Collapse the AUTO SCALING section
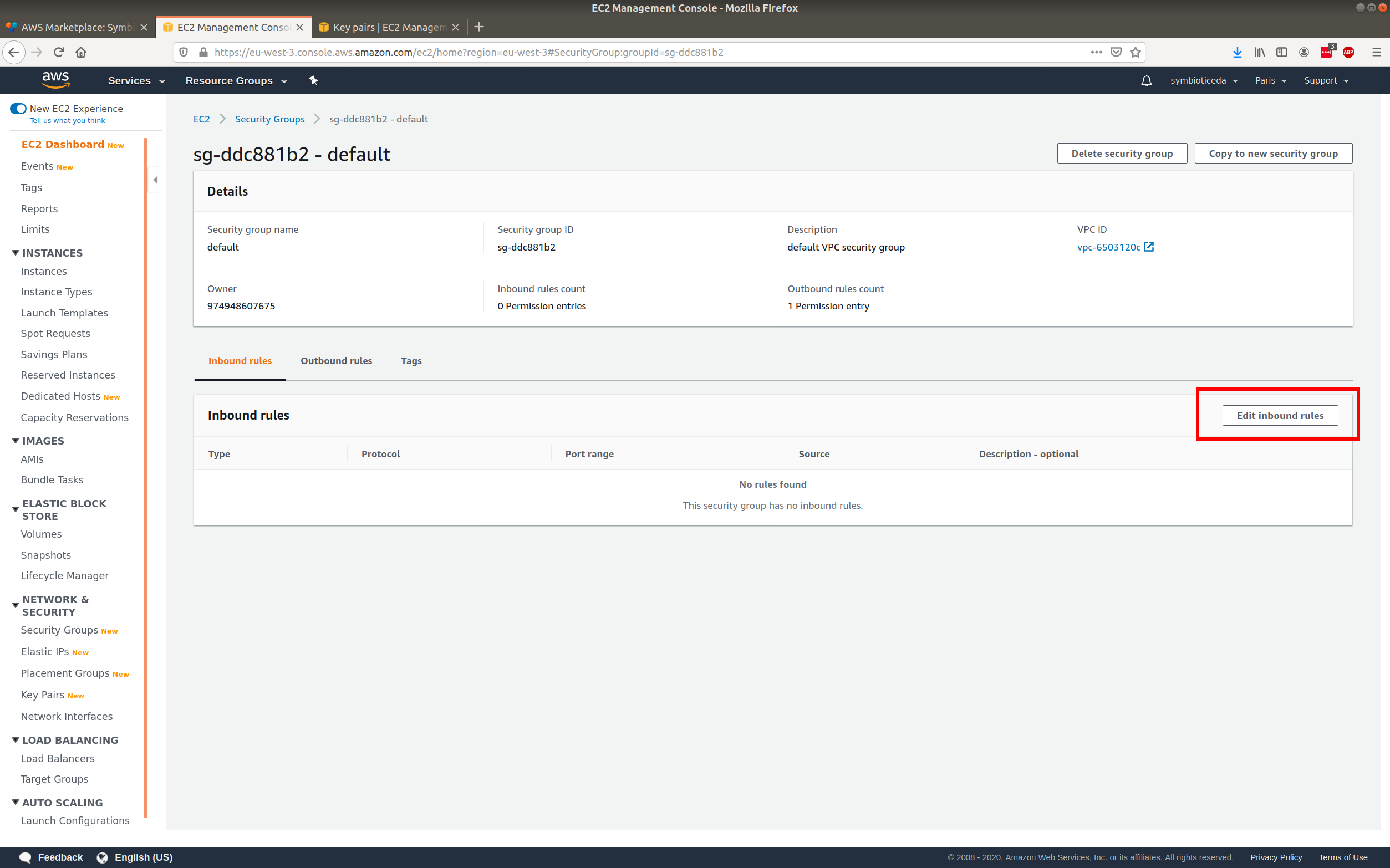The height and width of the screenshot is (868, 1390). pyautogui.click(x=16, y=802)
